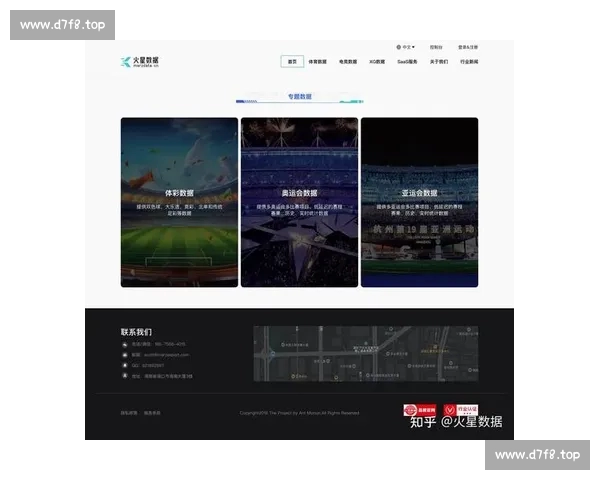Open the XG数据 menu item
Screen dimensions: 600x480
click(377, 62)
